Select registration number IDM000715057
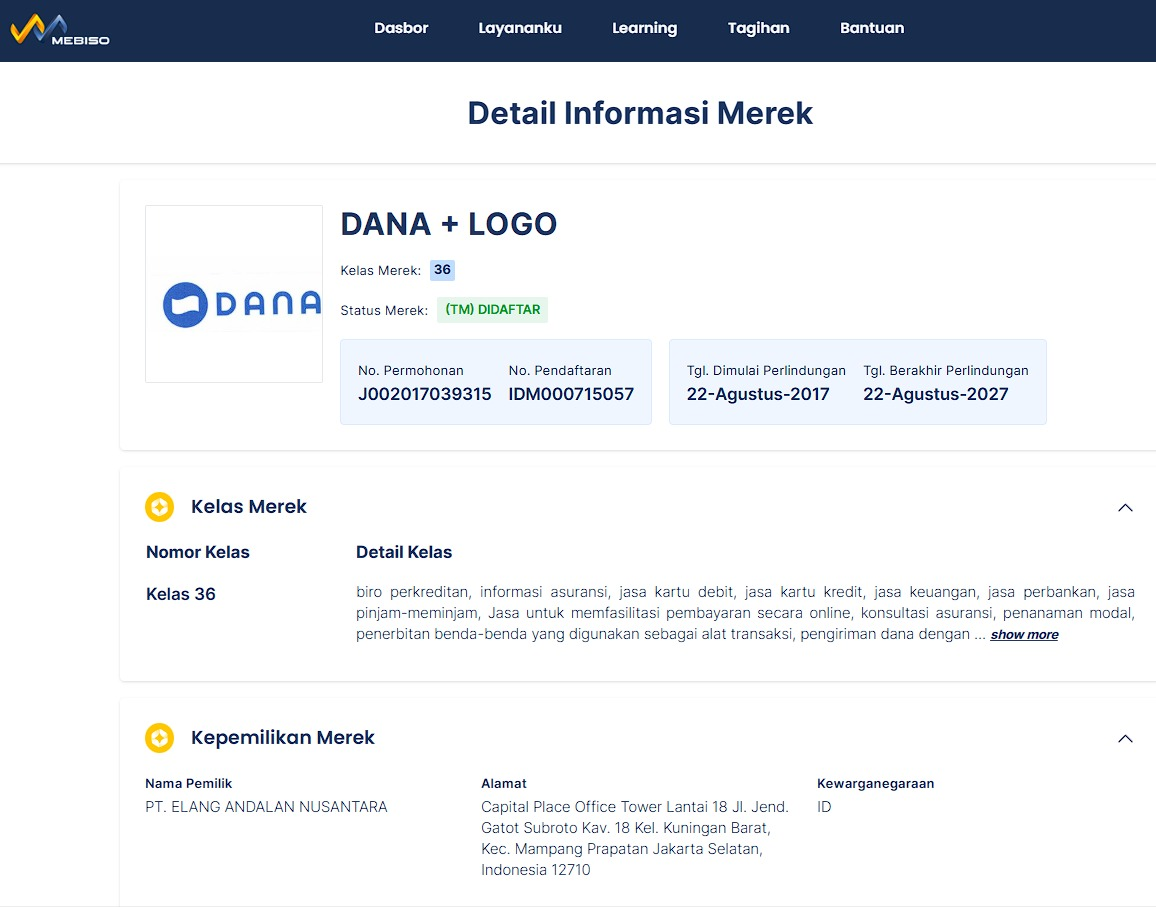1156x907 pixels. pyautogui.click(x=571, y=394)
